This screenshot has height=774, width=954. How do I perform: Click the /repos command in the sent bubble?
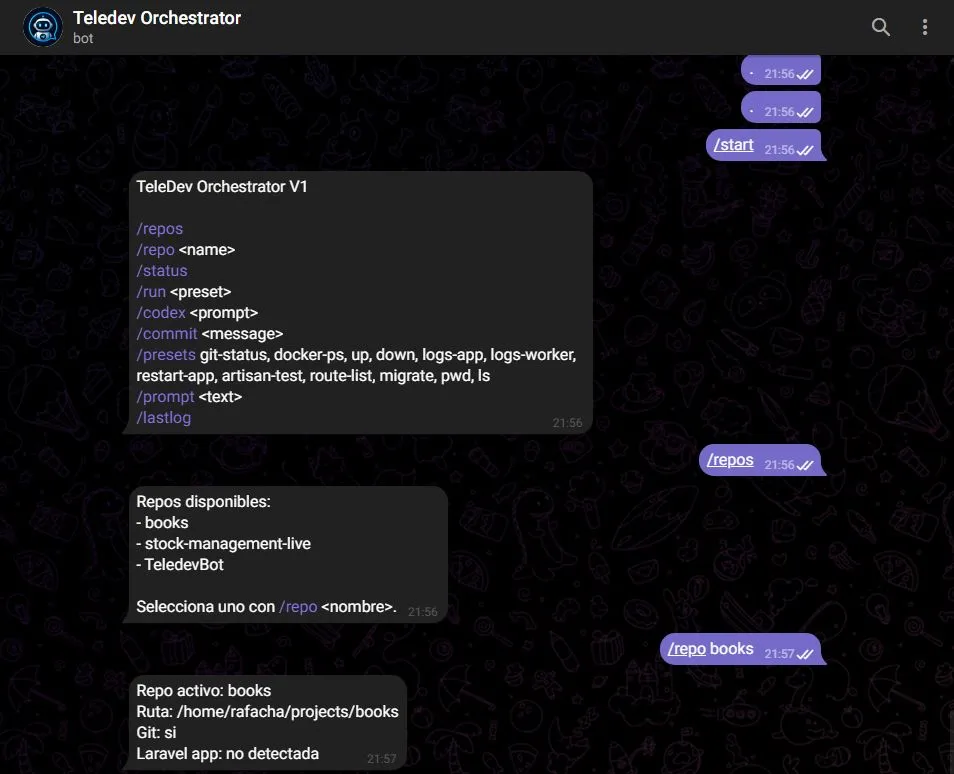[x=730, y=460]
